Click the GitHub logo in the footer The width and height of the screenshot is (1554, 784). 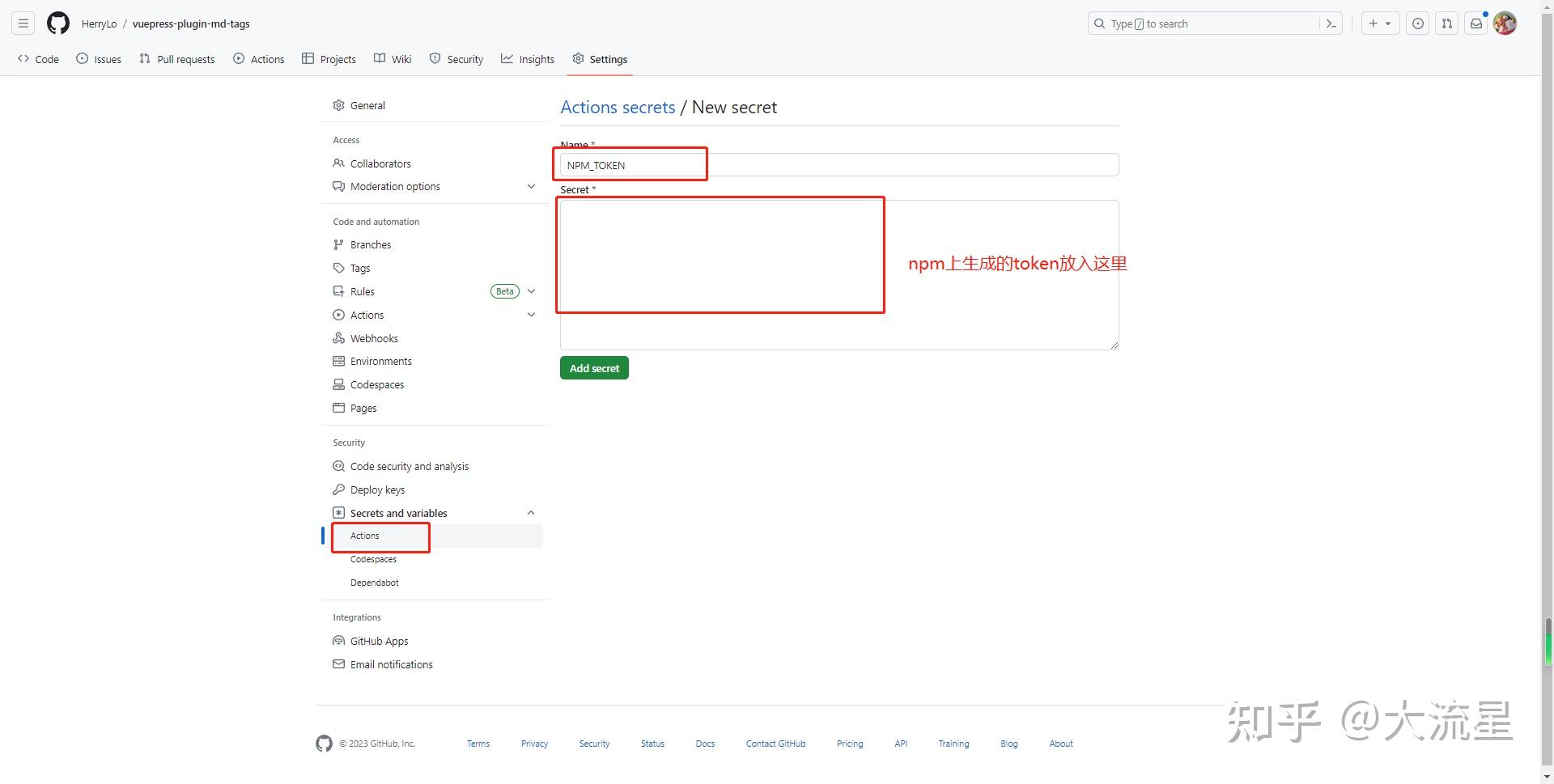[x=324, y=743]
